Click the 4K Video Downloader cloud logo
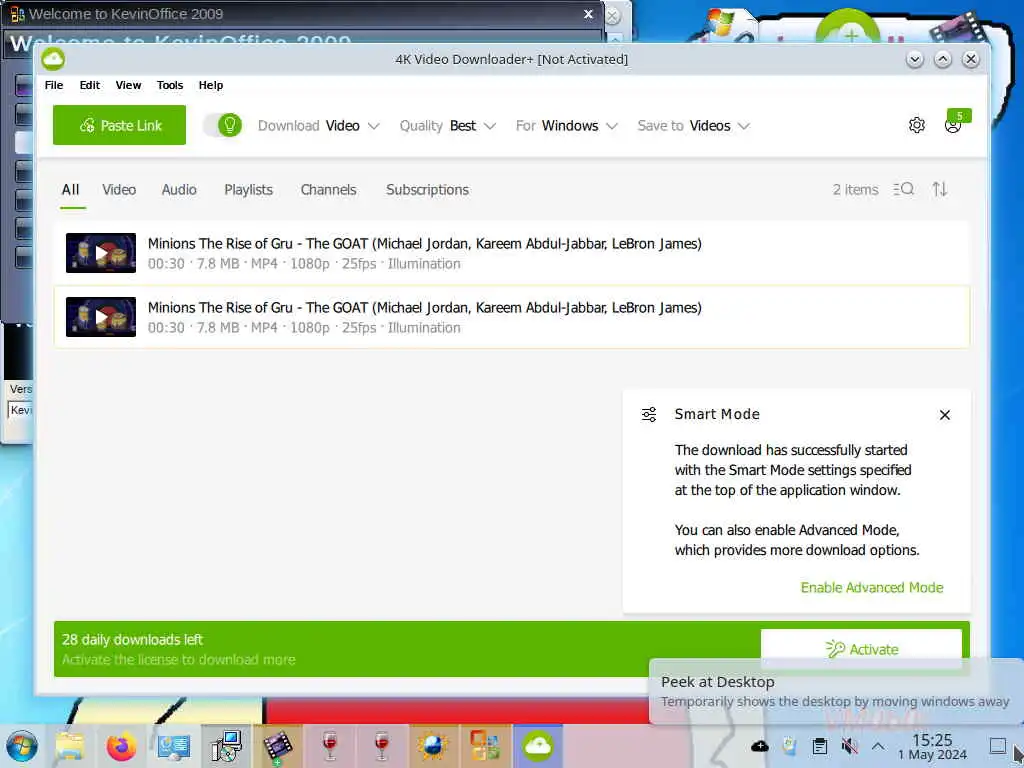 tap(53, 59)
